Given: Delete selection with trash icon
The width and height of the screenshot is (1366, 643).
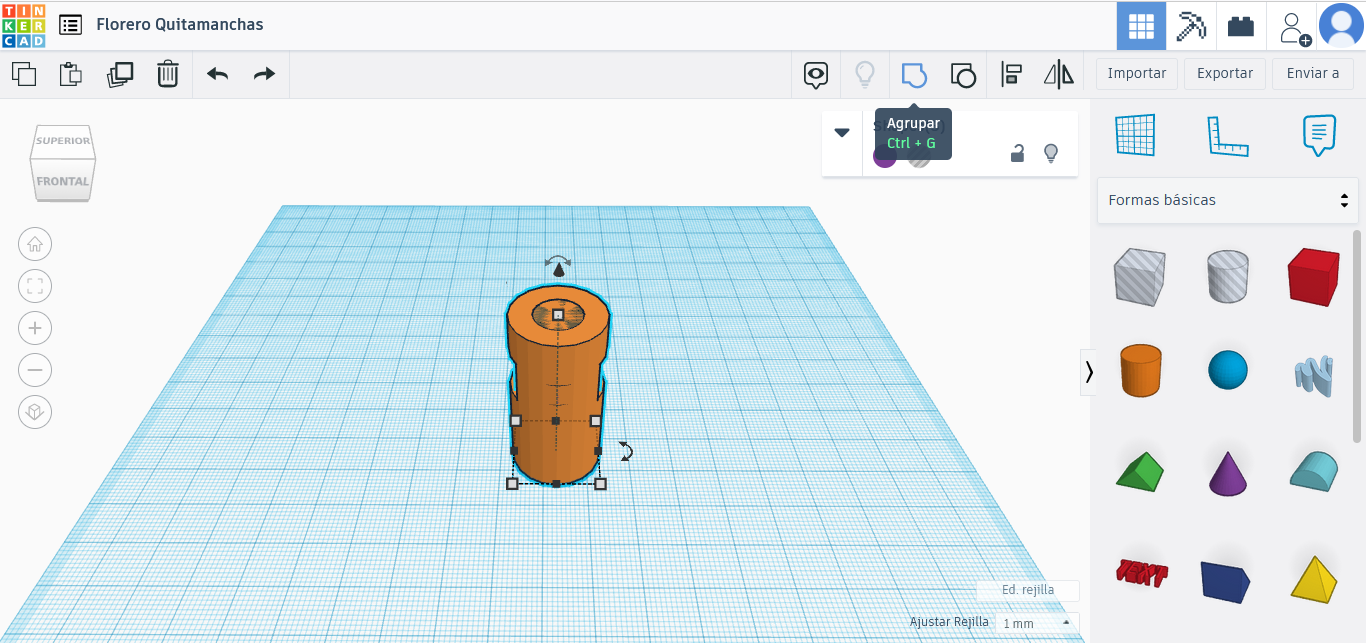Looking at the screenshot, I should (x=168, y=74).
